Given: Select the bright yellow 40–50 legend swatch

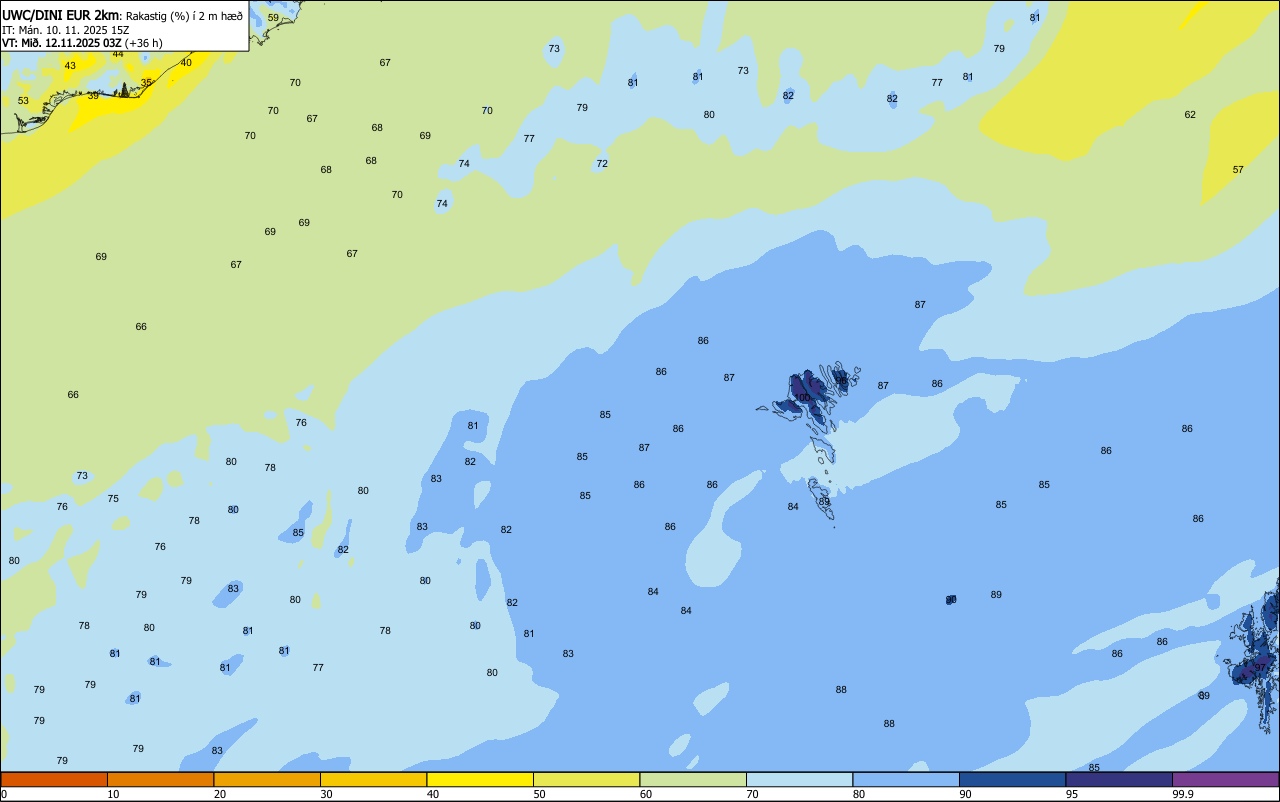Looking at the screenshot, I should click(x=480, y=779).
